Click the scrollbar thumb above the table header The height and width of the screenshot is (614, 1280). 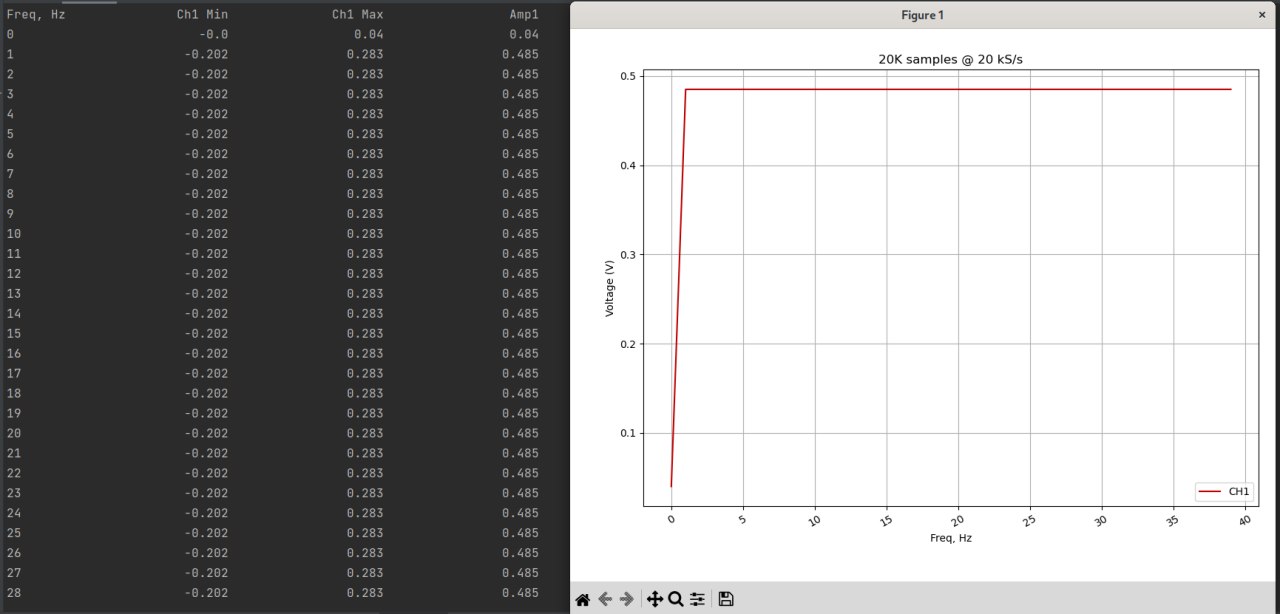point(89,2)
